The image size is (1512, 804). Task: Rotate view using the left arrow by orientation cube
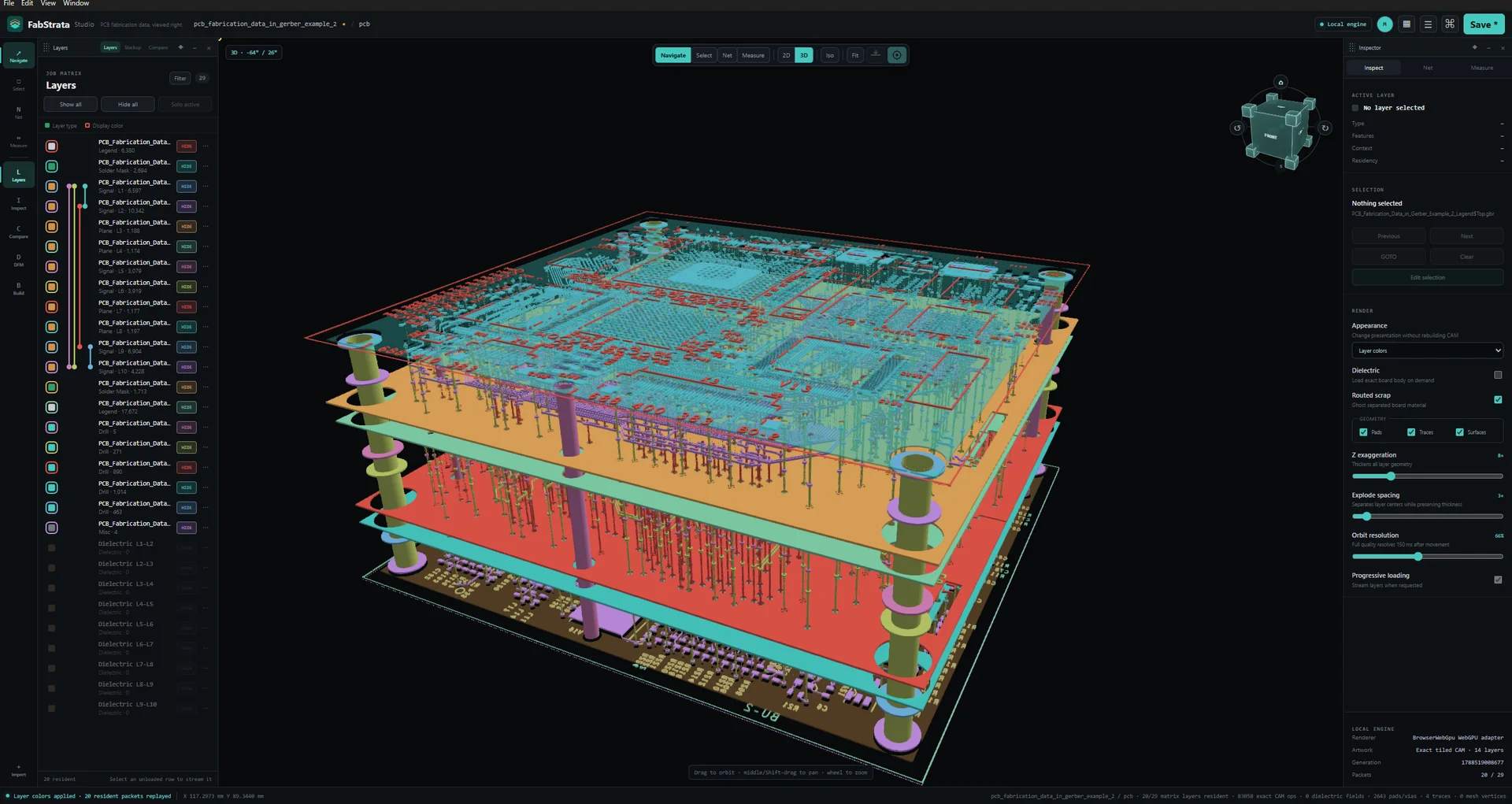point(1237,128)
